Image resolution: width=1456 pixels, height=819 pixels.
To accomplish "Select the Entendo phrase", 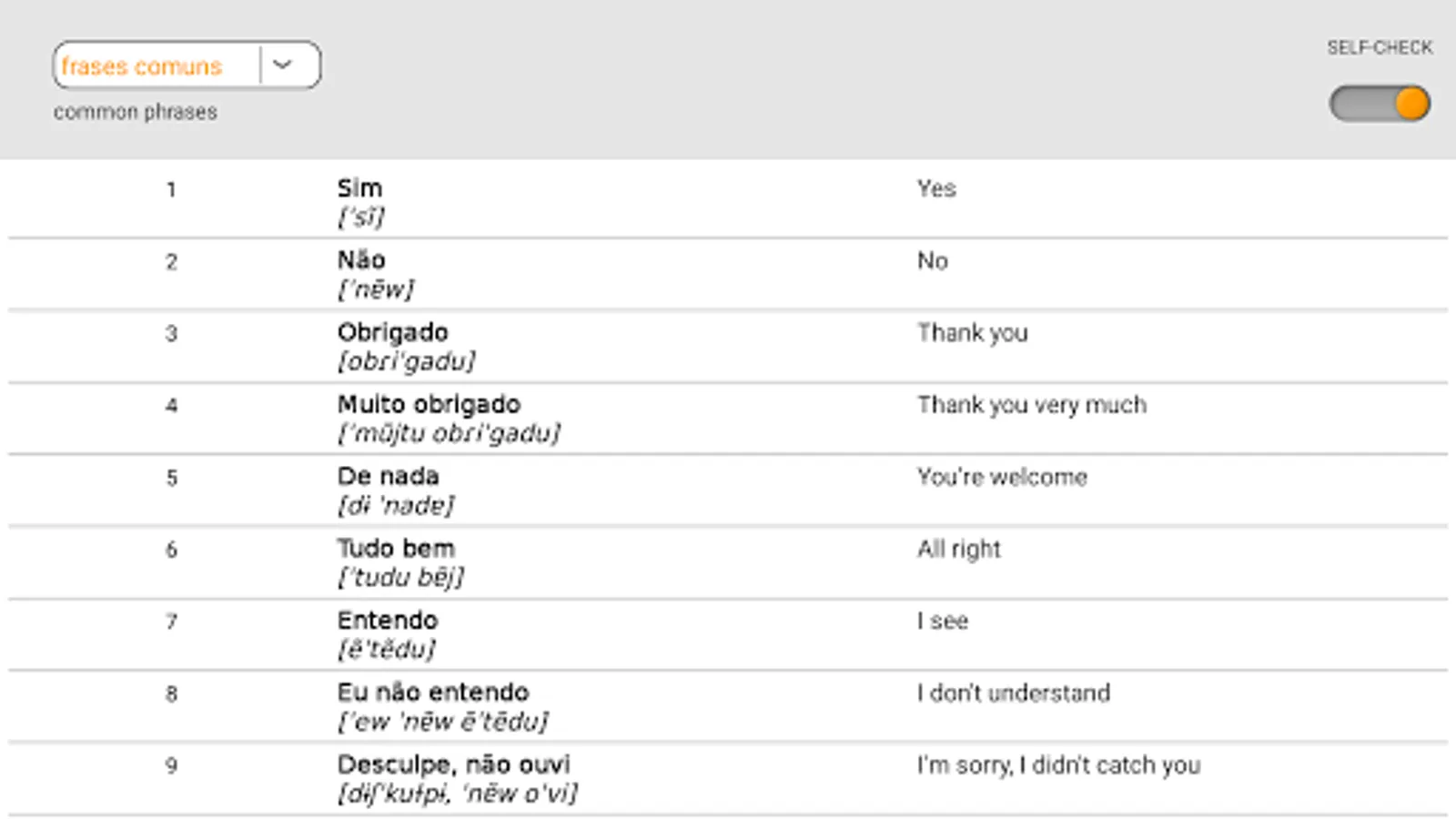I will tap(388, 620).
